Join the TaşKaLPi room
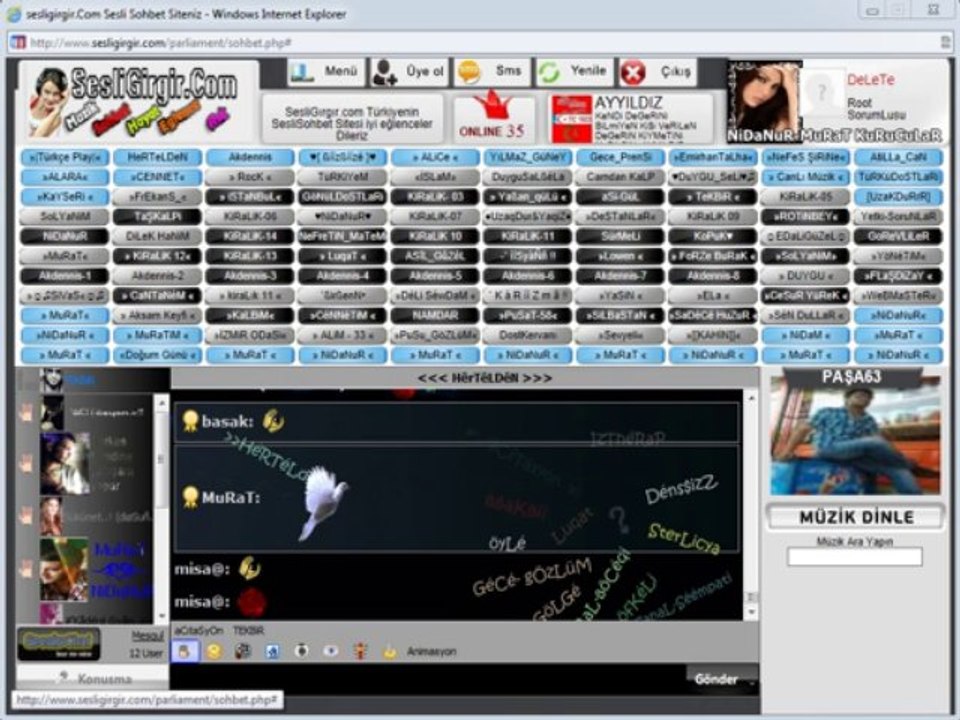 [x=157, y=216]
